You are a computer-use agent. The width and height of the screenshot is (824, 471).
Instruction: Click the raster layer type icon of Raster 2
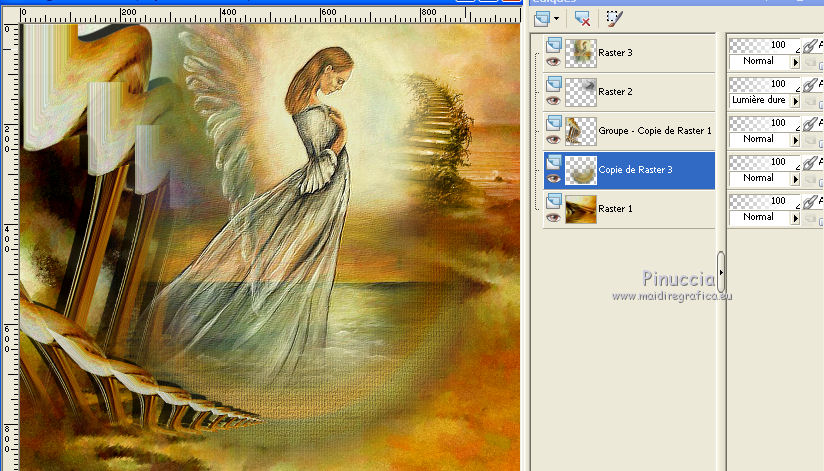pyautogui.click(x=553, y=84)
